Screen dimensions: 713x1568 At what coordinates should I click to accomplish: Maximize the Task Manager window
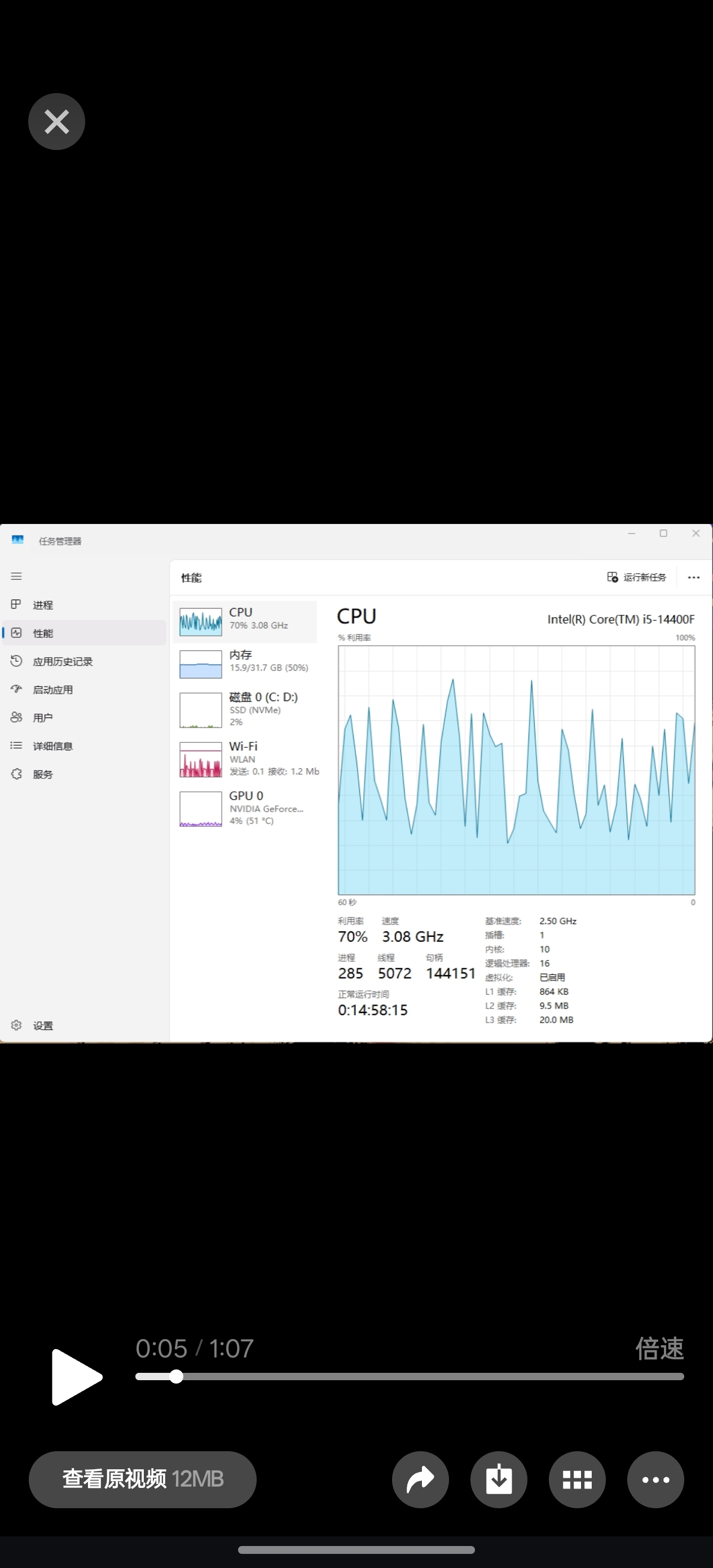[664, 533]
